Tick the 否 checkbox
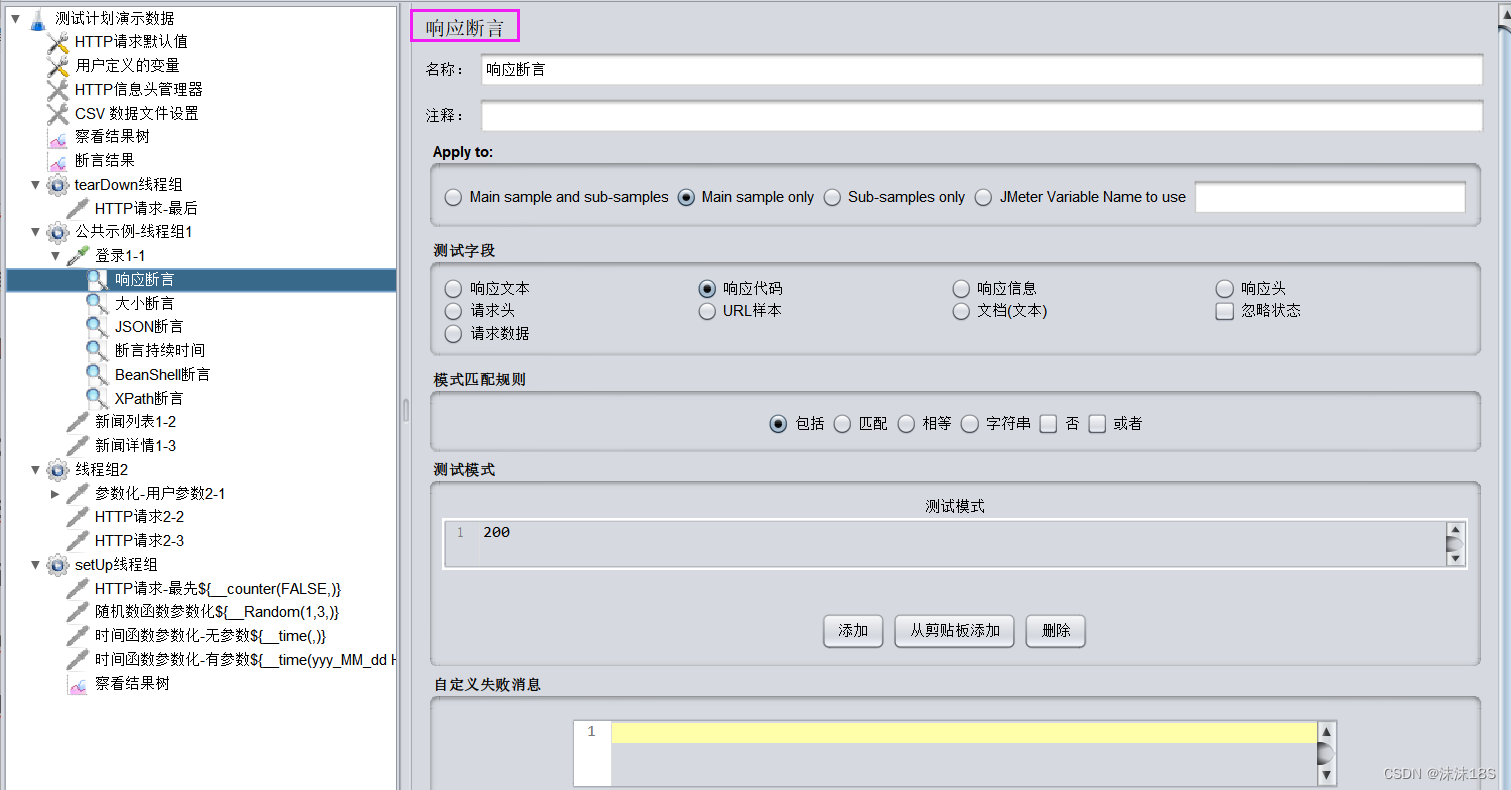The image size is (1511, 790). 1048,424
